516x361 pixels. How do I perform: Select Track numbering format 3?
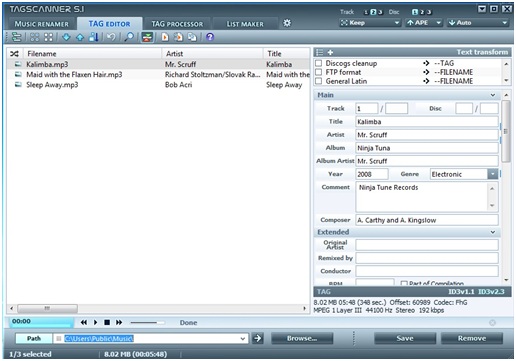380,12
